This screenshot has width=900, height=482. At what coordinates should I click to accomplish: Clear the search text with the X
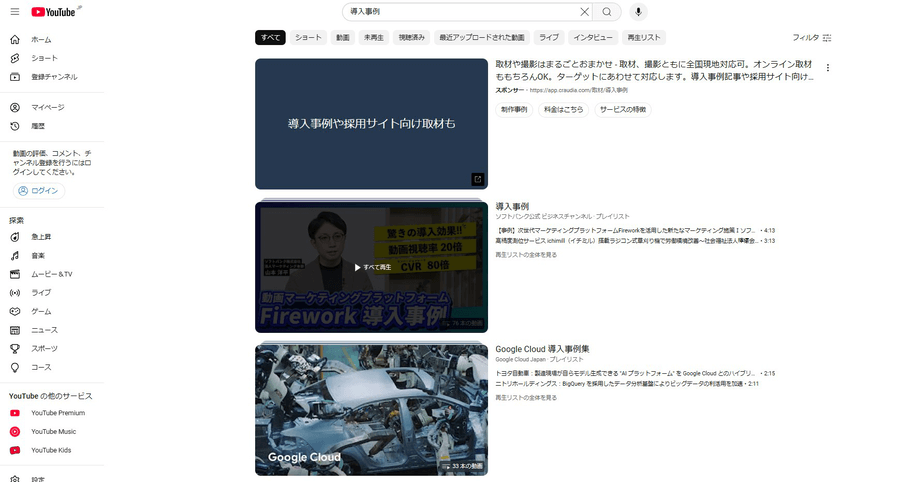tap(584, 11)
